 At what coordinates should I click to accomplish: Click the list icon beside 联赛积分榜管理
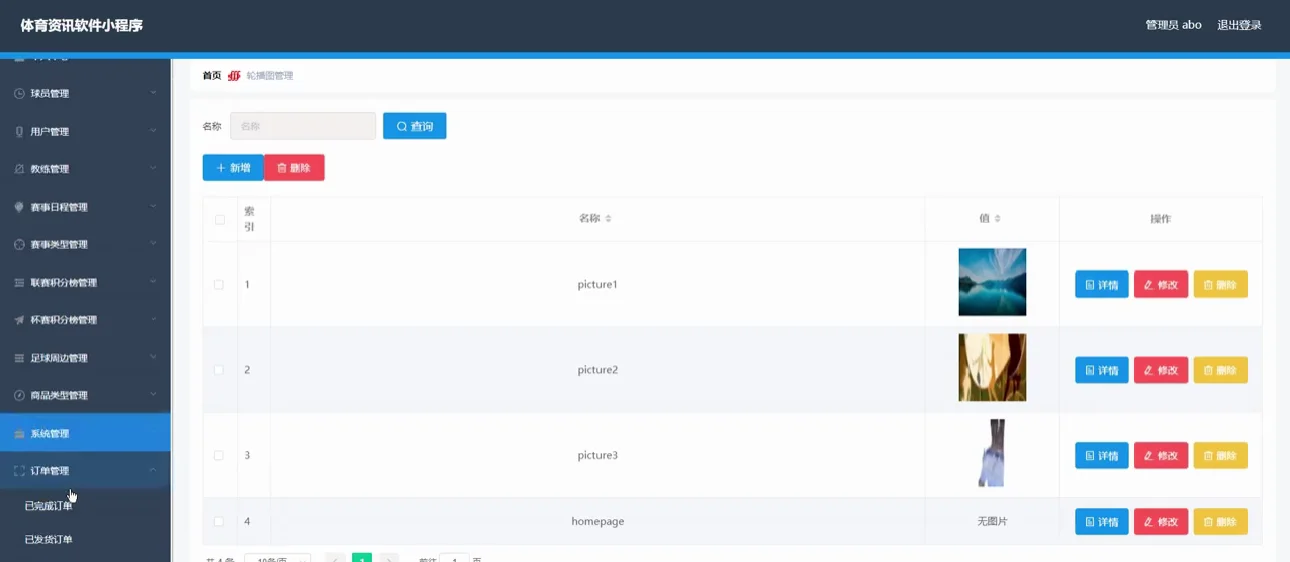coord(19,283)
